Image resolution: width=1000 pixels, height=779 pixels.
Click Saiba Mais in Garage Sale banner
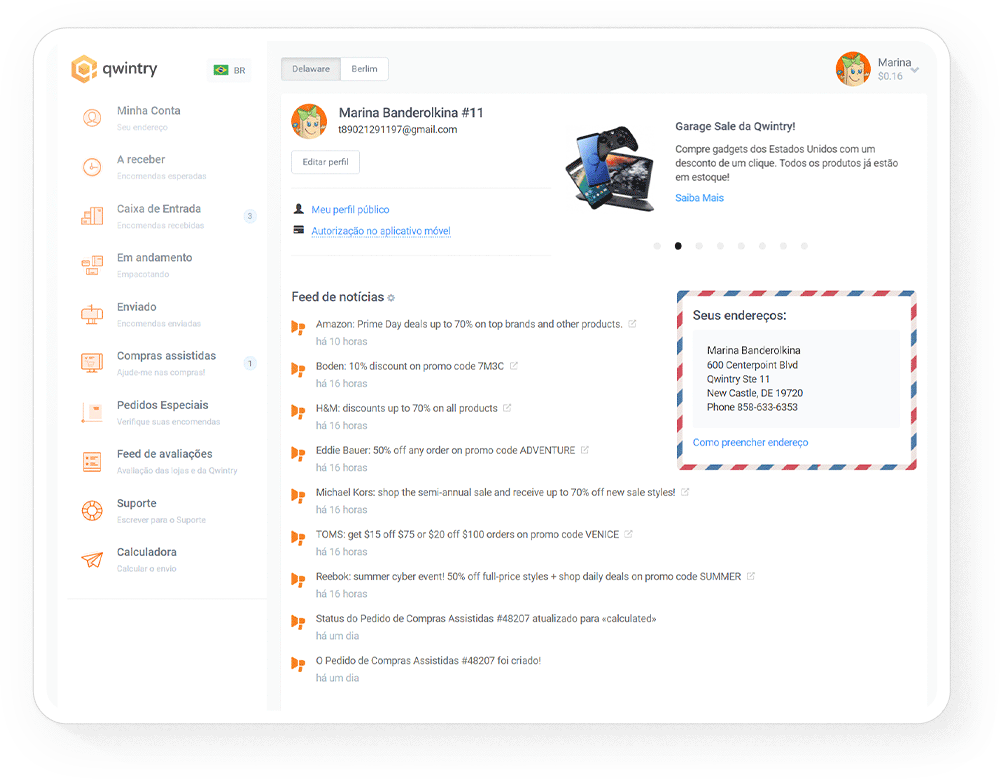pos(699,198)
